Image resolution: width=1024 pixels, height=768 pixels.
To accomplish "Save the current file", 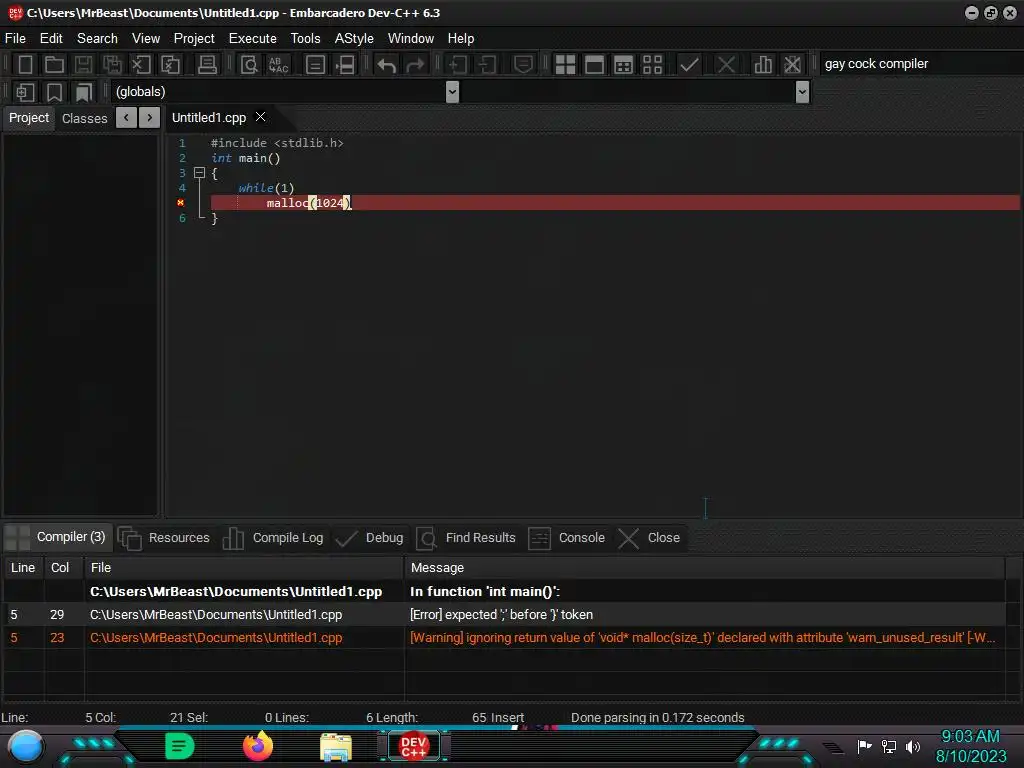I will 83,64.
